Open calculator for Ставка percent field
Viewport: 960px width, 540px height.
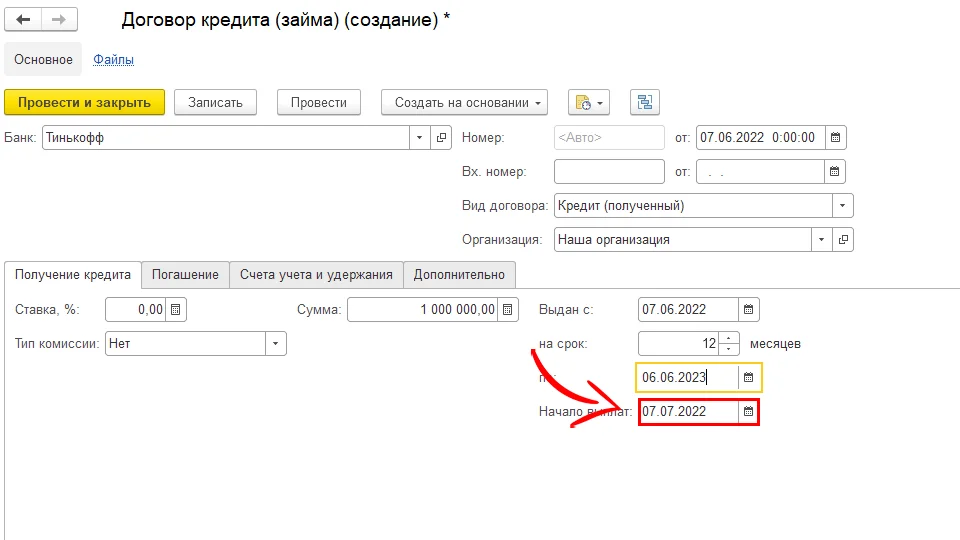176,310
